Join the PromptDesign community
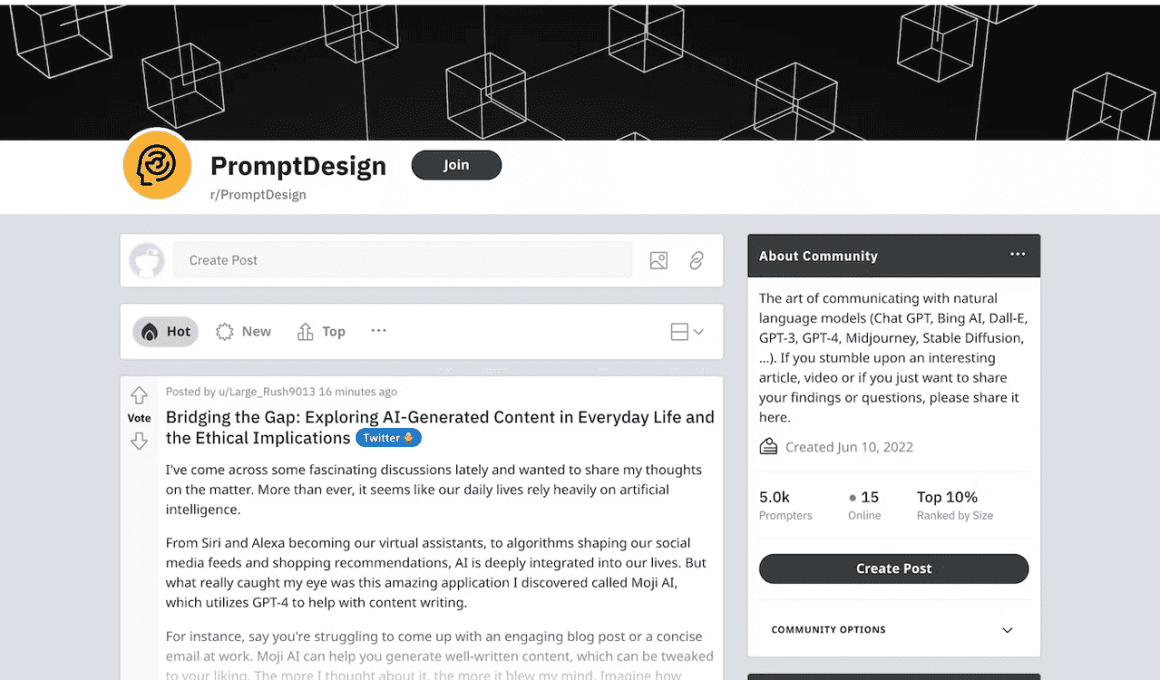The width and height of the screenshot is (1160, 680). (x=456, y=165)
